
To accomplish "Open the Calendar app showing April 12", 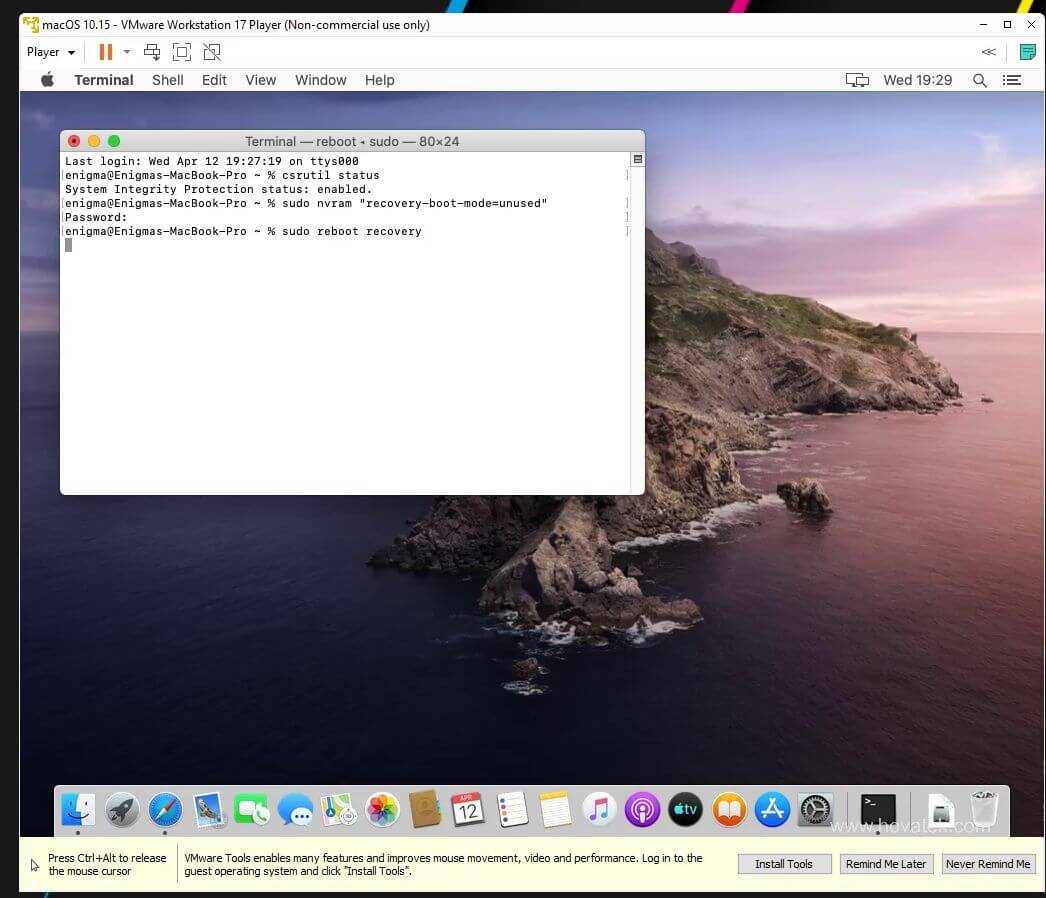I will click(x=467, y=810).
